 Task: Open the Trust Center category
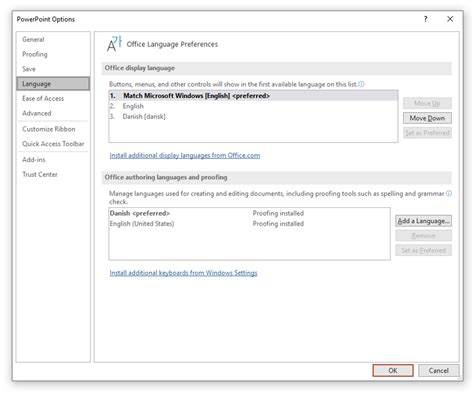(40, 174)
